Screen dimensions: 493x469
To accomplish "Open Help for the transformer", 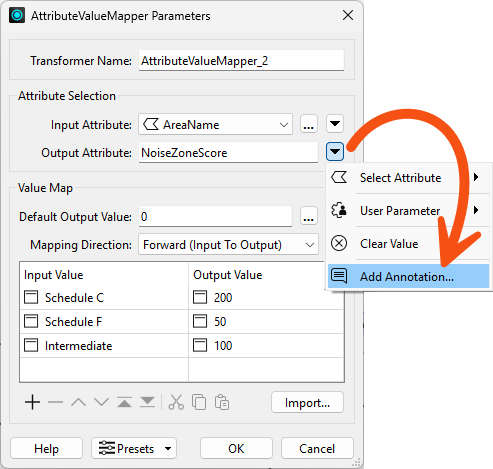I will [46, 449].
